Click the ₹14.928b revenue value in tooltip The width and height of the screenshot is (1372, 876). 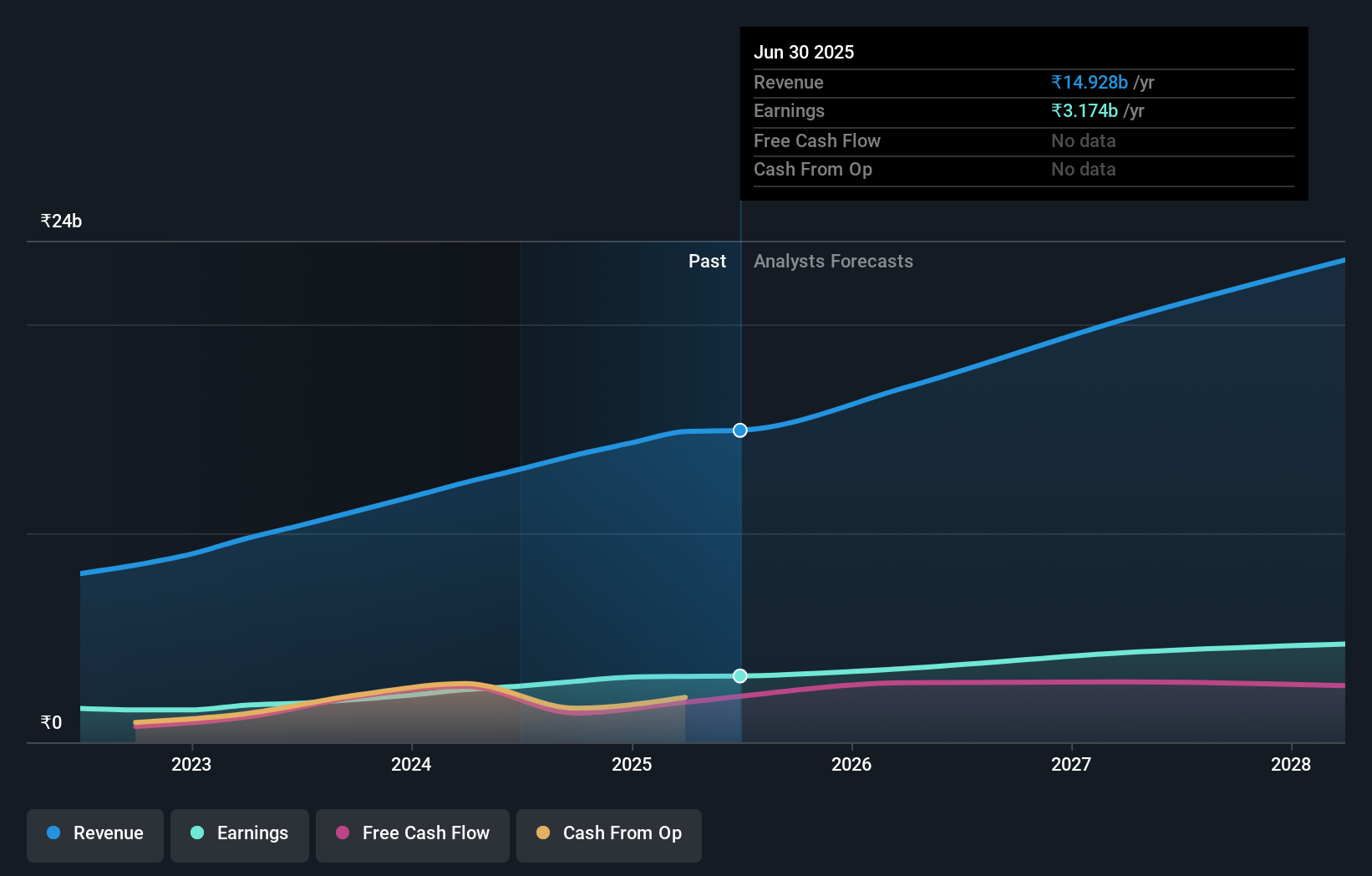[1090, 82]
